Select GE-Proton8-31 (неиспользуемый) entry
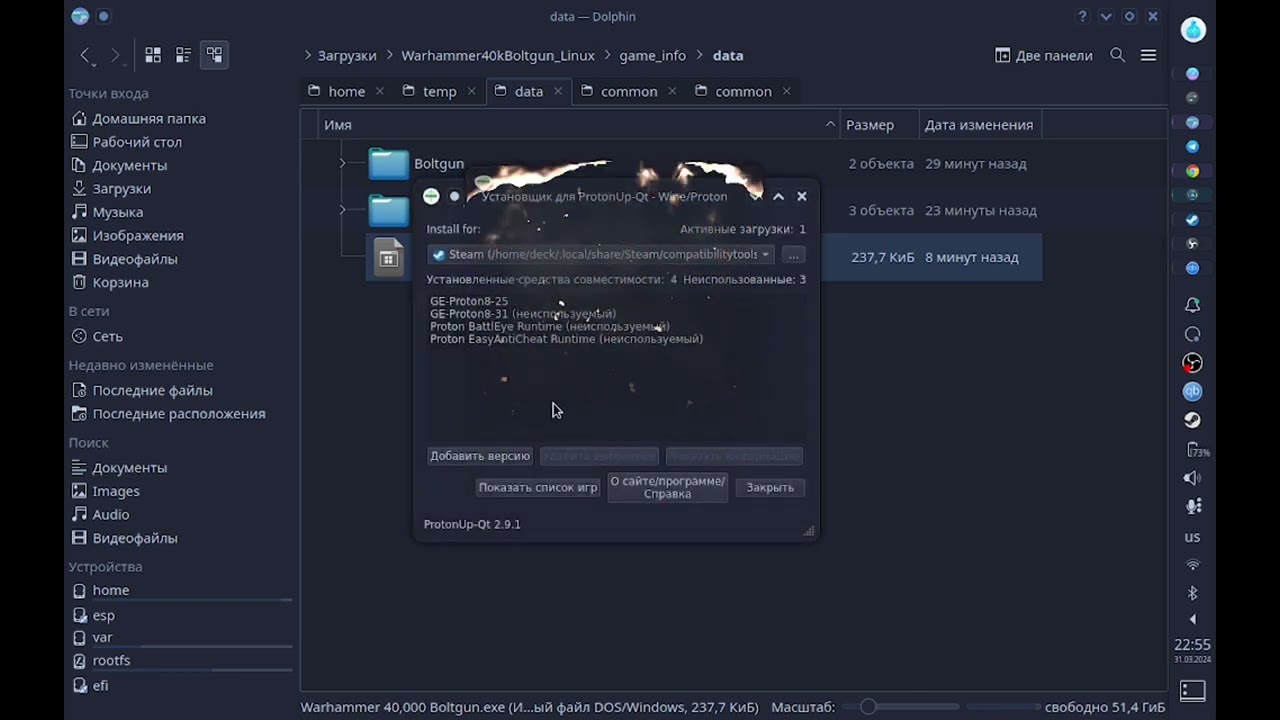 tap(523, 314)
